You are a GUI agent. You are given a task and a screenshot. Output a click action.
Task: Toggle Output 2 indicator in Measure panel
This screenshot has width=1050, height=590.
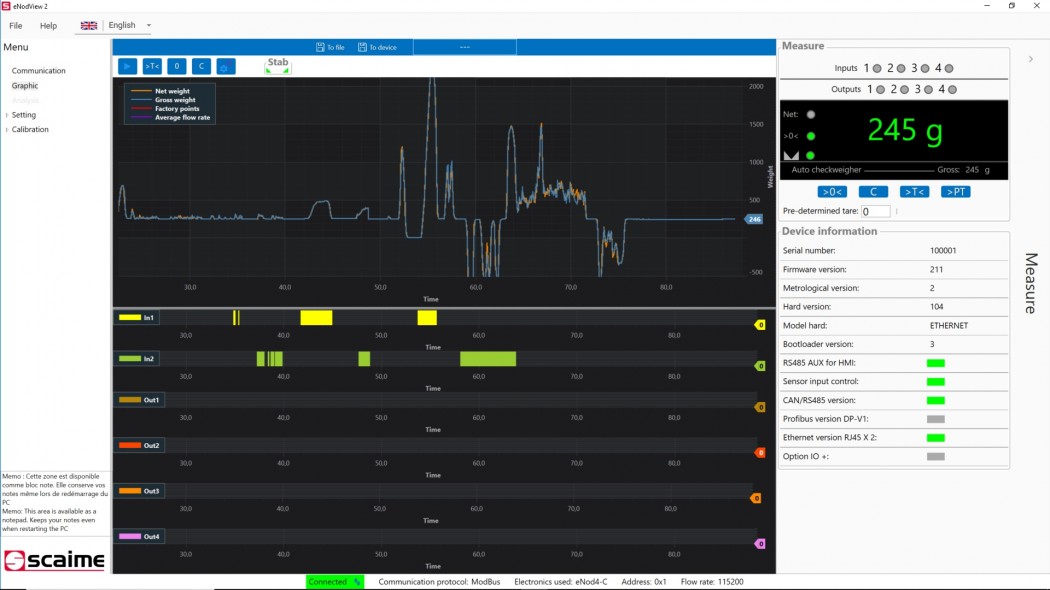tap(903, 89)
